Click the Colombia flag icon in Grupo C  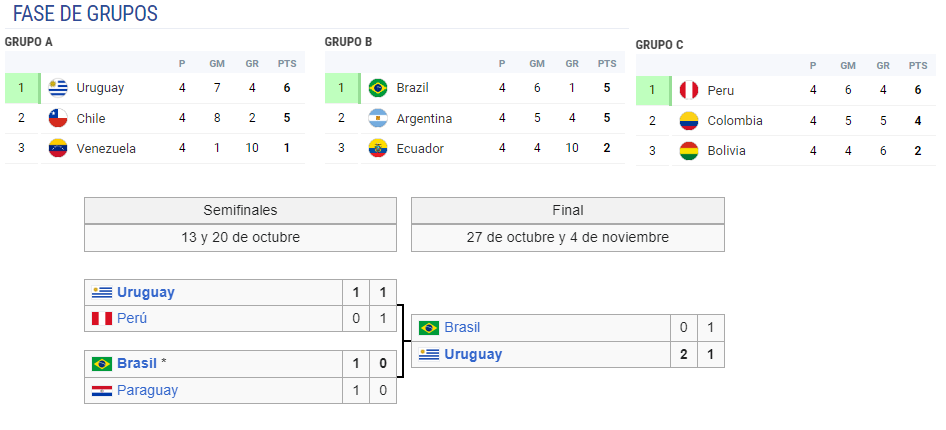pyautogui.click(x=689, y=121)
